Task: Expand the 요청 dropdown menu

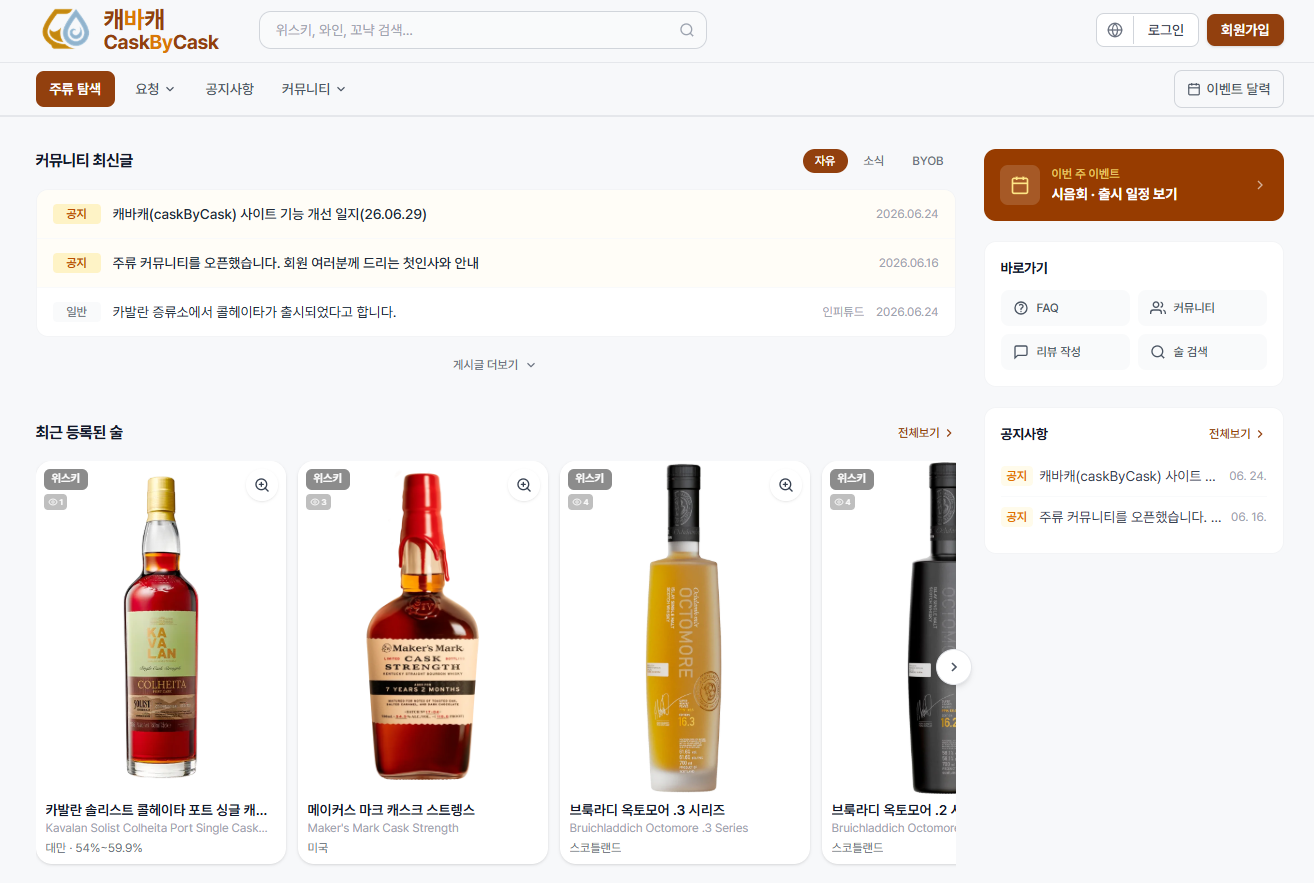Action: click(155, 89)
